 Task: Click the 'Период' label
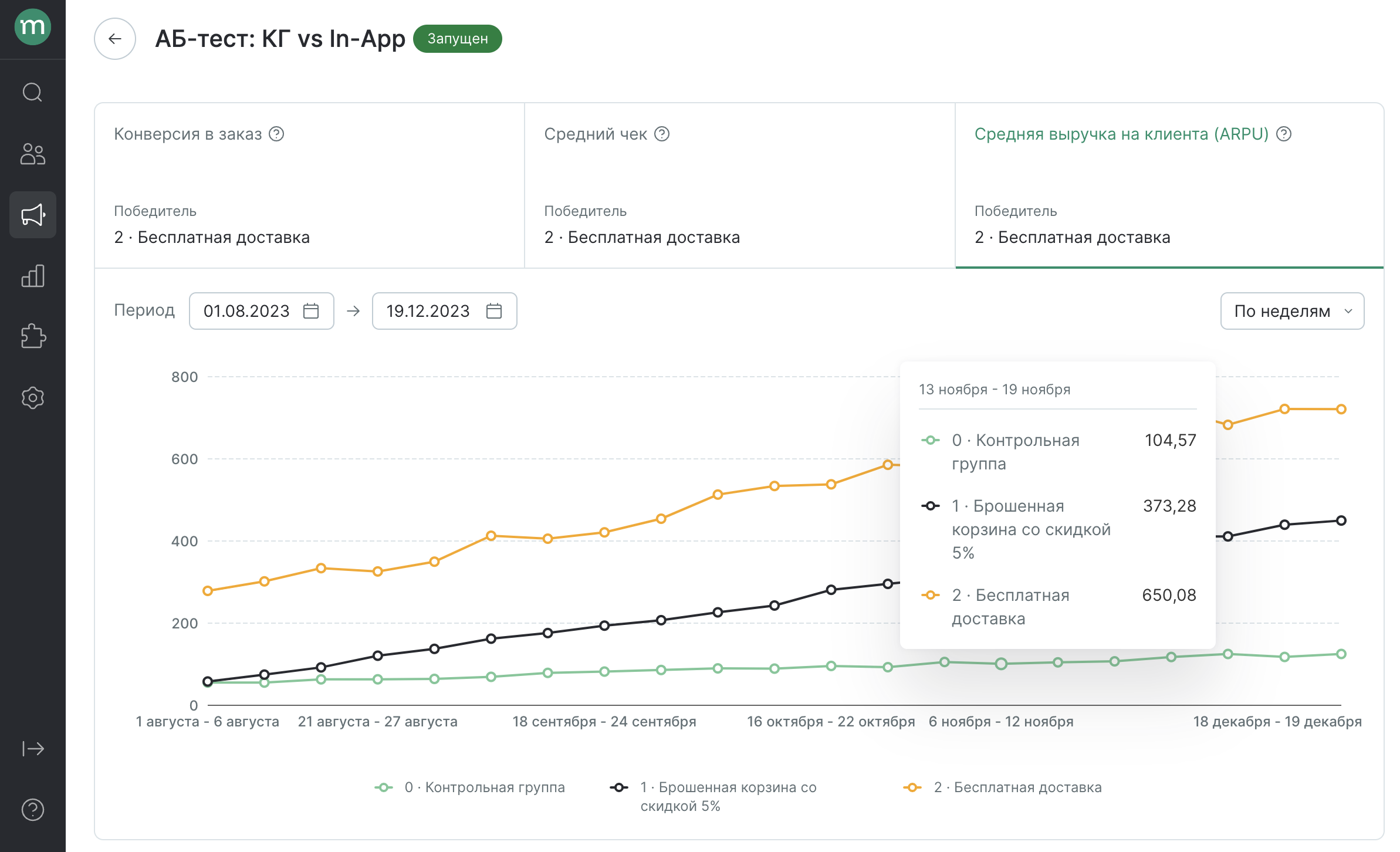click(x=144, y=310)
